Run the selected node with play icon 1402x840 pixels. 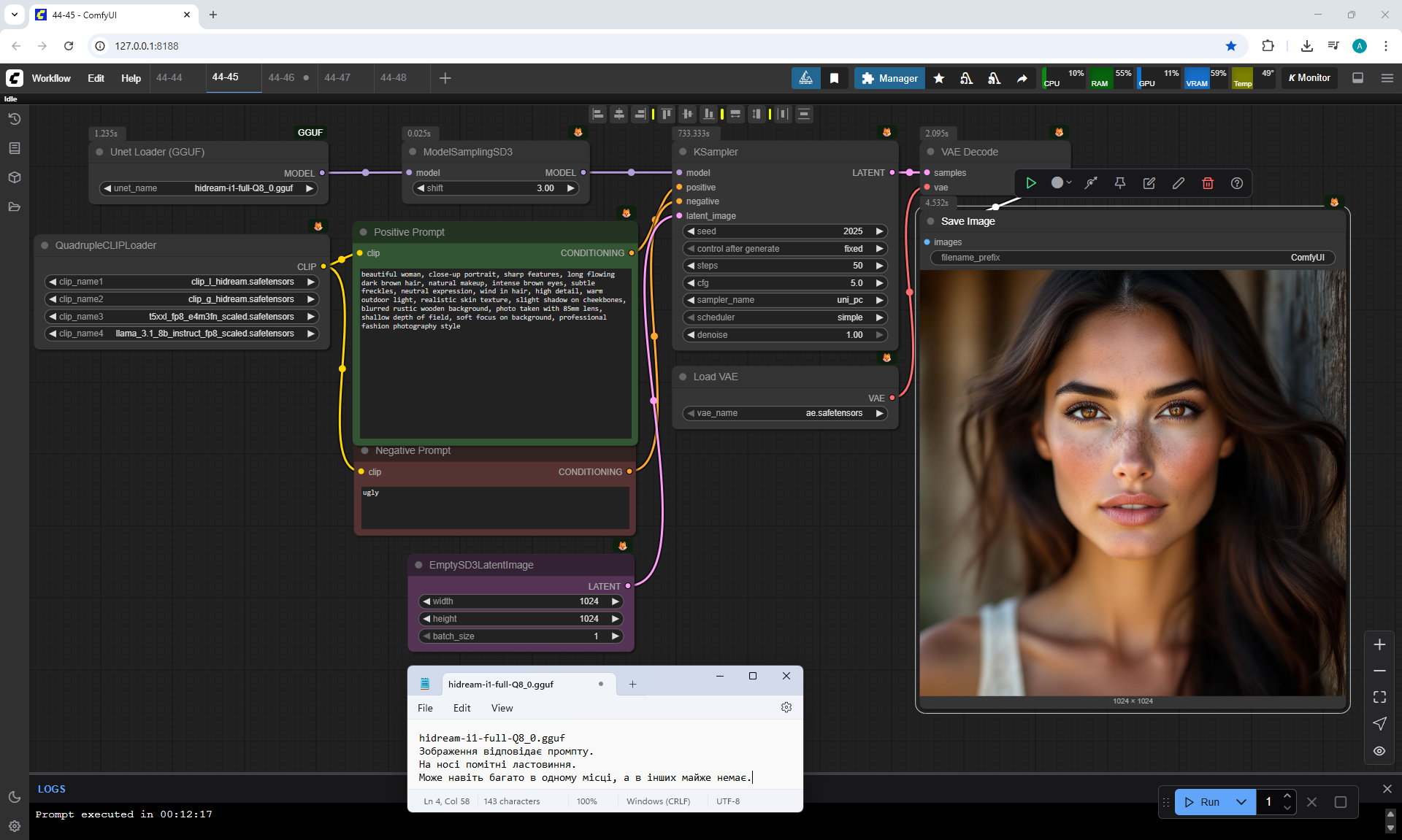tap(1030, 183)
